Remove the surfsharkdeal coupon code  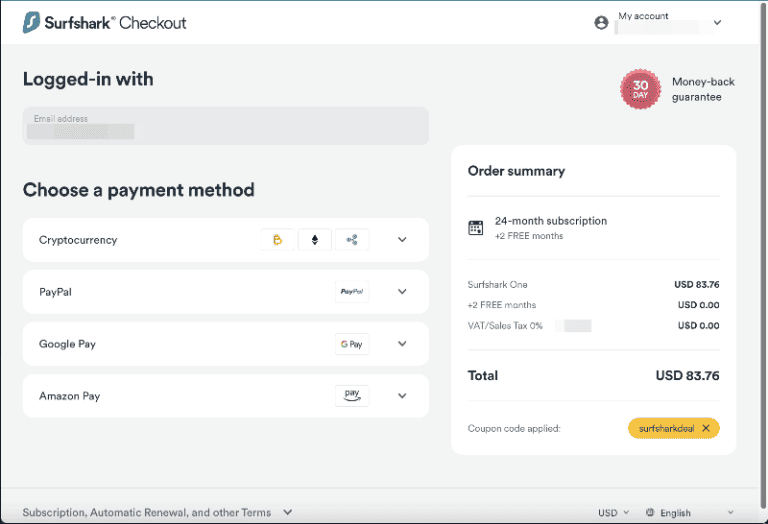coord(706,428)
